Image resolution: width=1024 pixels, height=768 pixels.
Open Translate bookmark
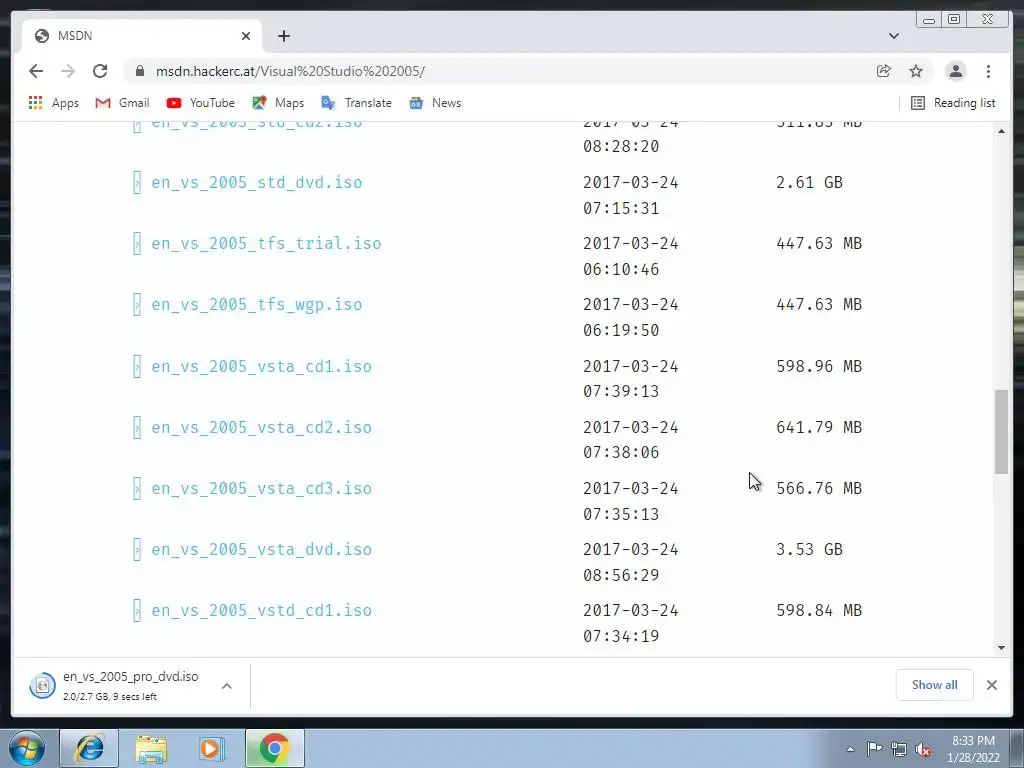tap(357, 103)
